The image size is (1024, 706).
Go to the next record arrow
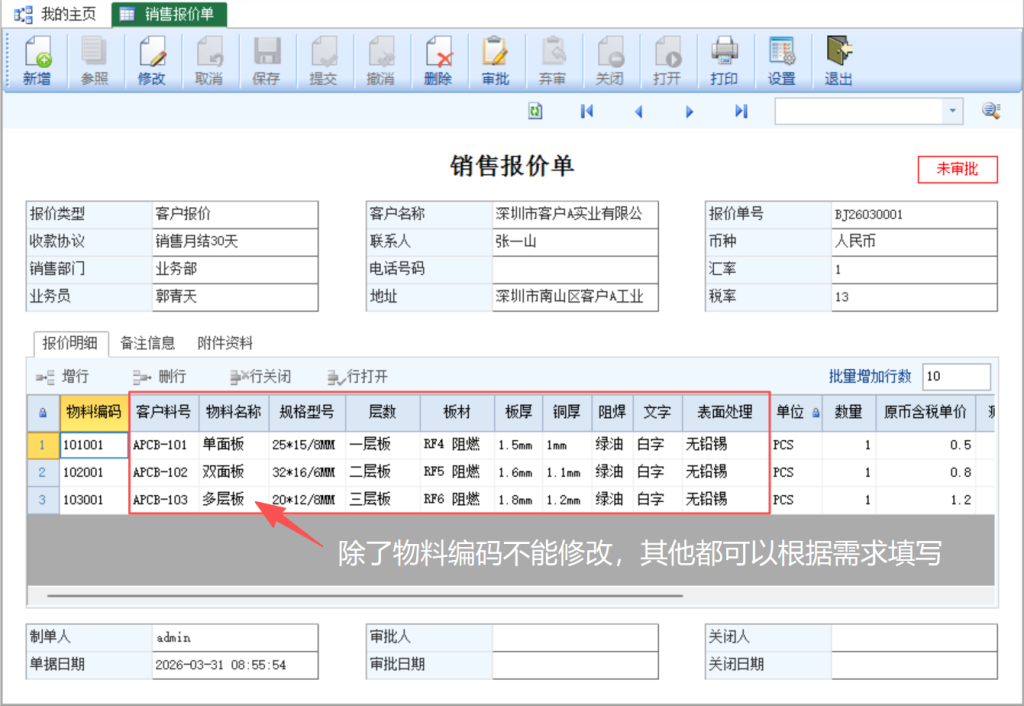coord(689,111)
